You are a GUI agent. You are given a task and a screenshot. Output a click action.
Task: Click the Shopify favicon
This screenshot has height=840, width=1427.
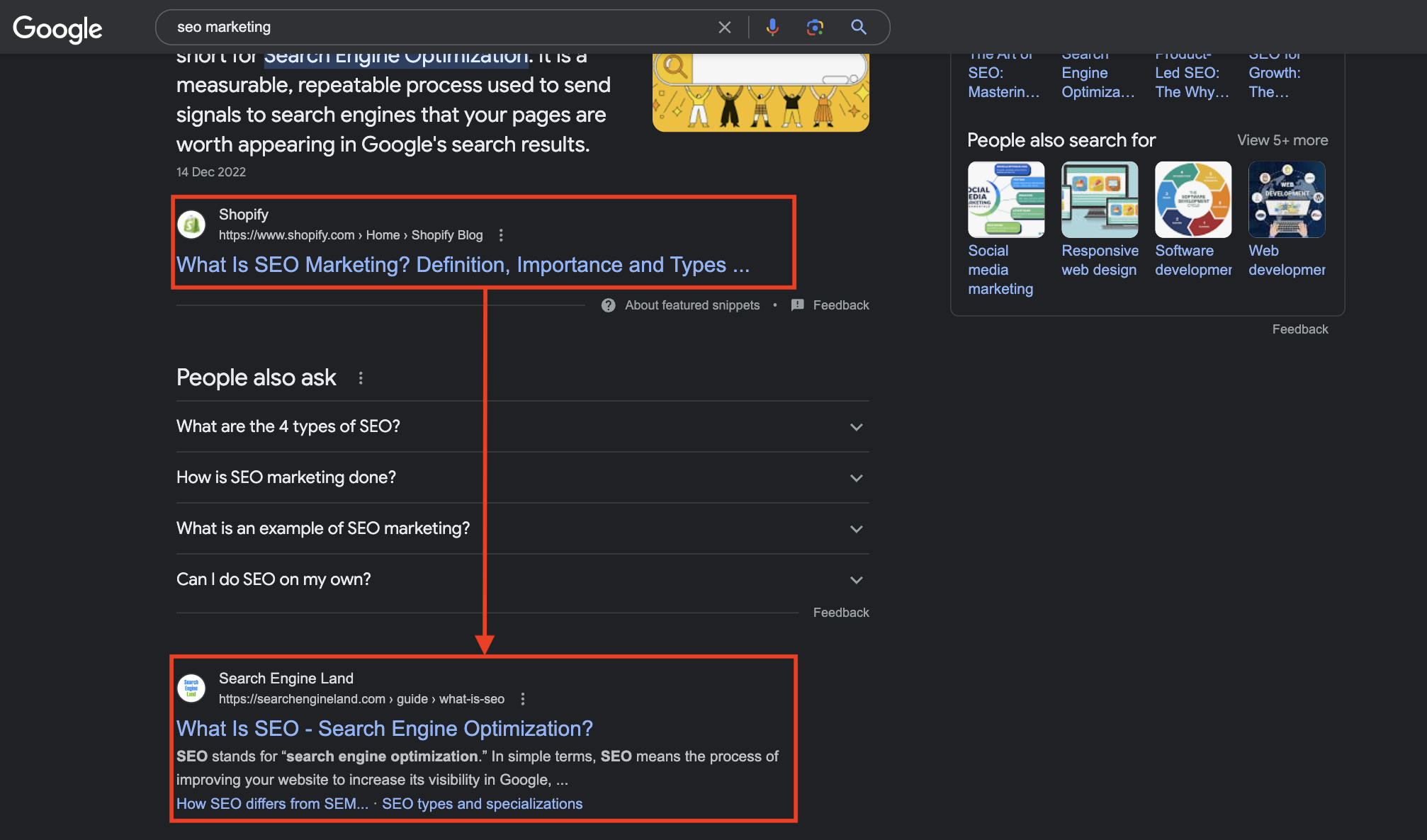click(x=191, y=224)
